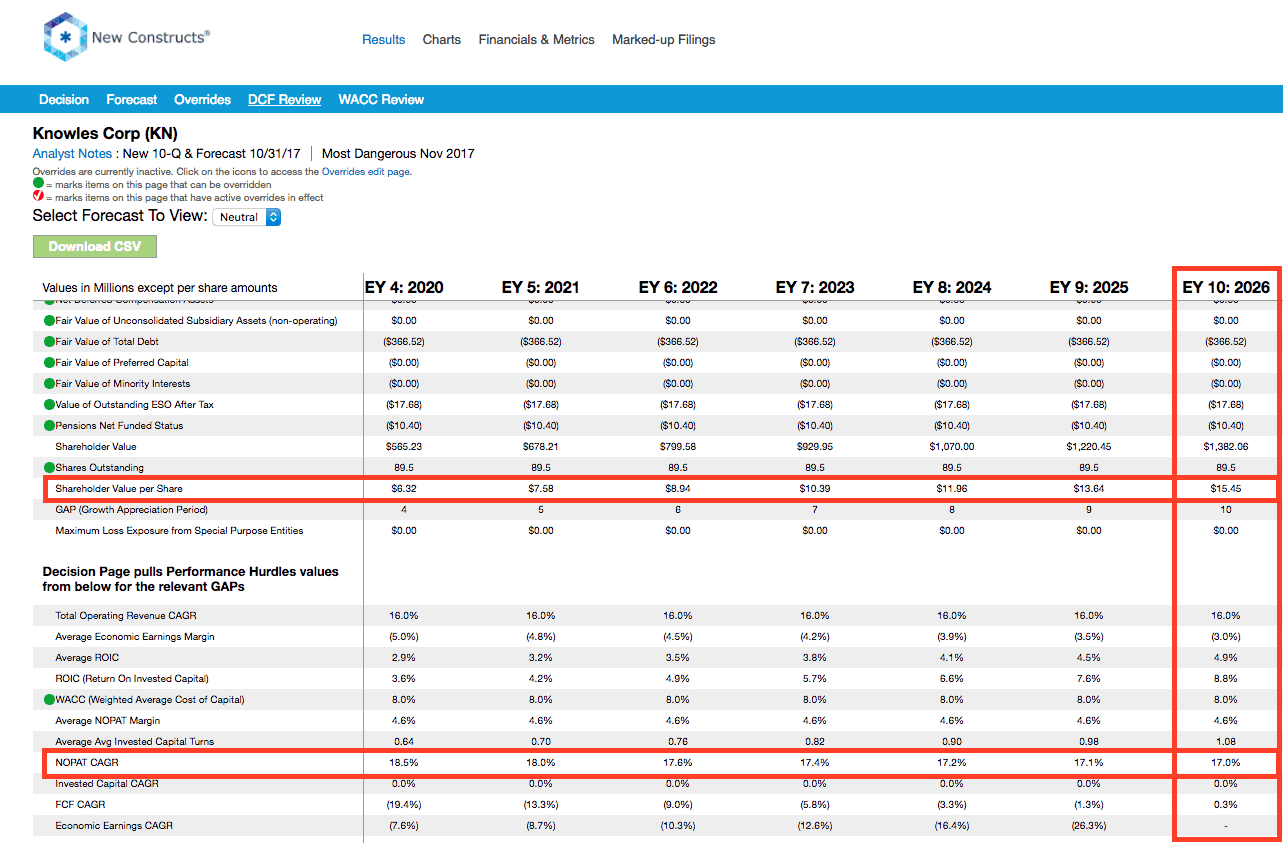Click Shareholder Value $565.23
Screen dimensions: 1283x843
[x=404, y=447]
